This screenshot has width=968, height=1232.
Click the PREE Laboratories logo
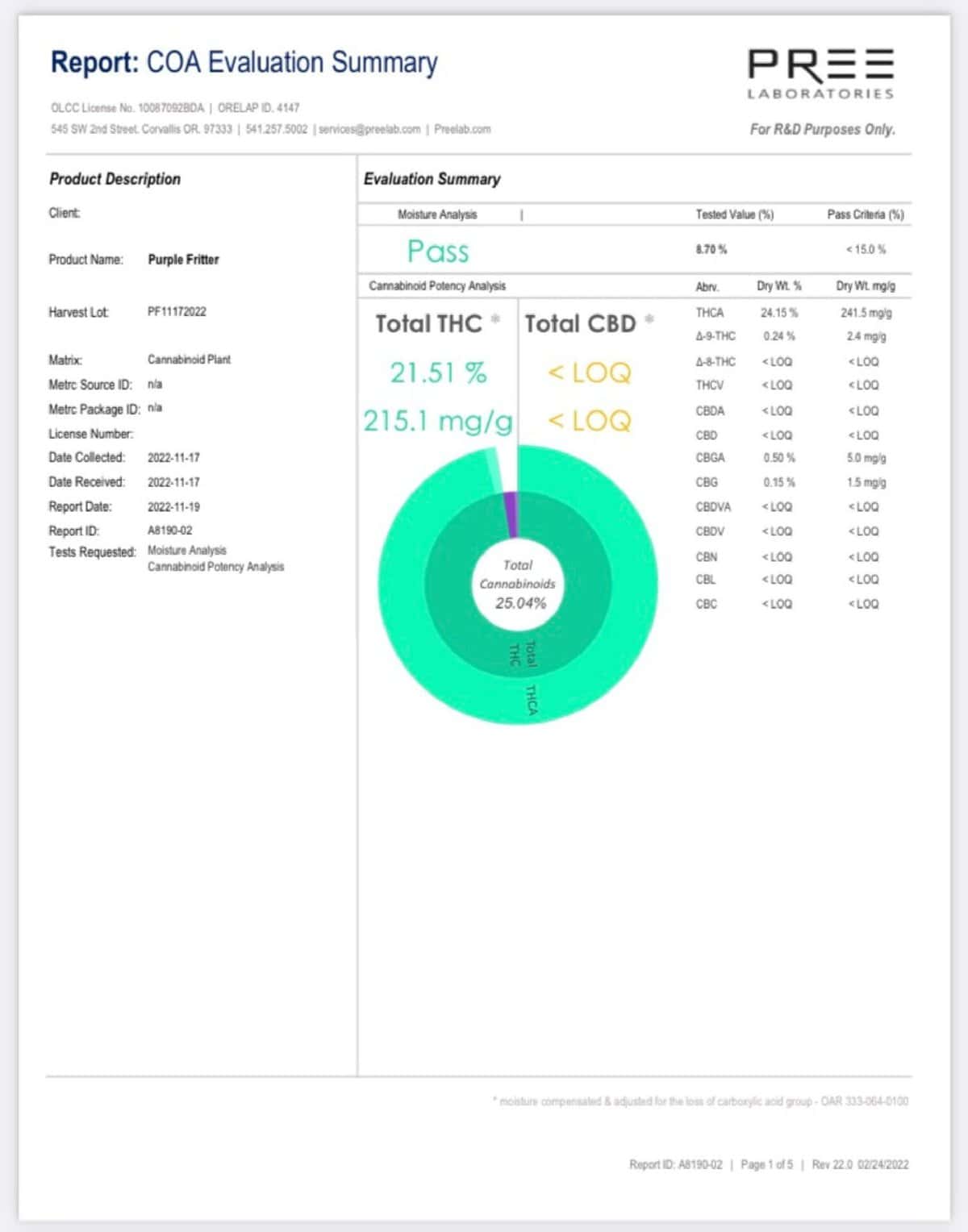pyautogui.click(x=820, y=73)
